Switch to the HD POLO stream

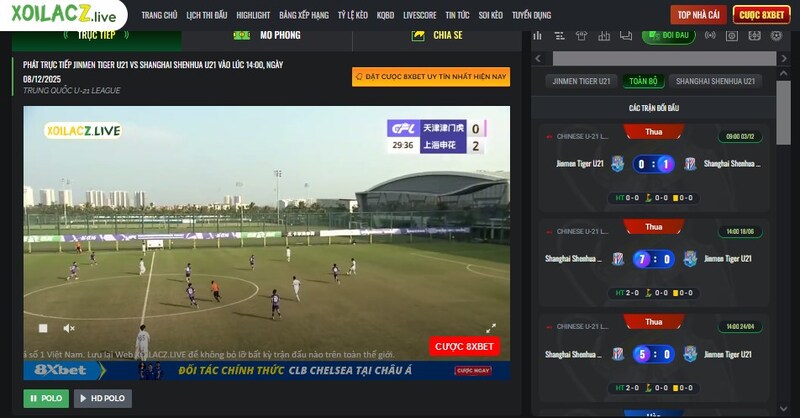point(102,398)
